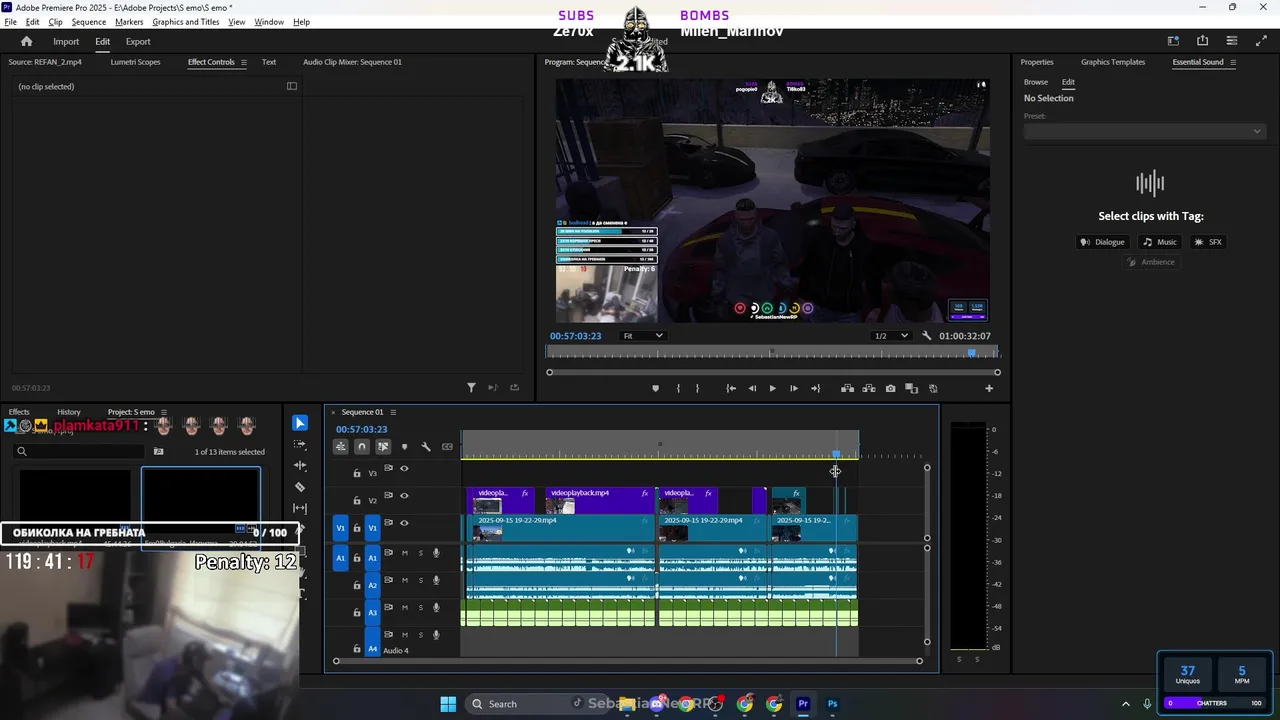
Task: Switch to Lumetri Scopes tab
Action: click(135, 62)
